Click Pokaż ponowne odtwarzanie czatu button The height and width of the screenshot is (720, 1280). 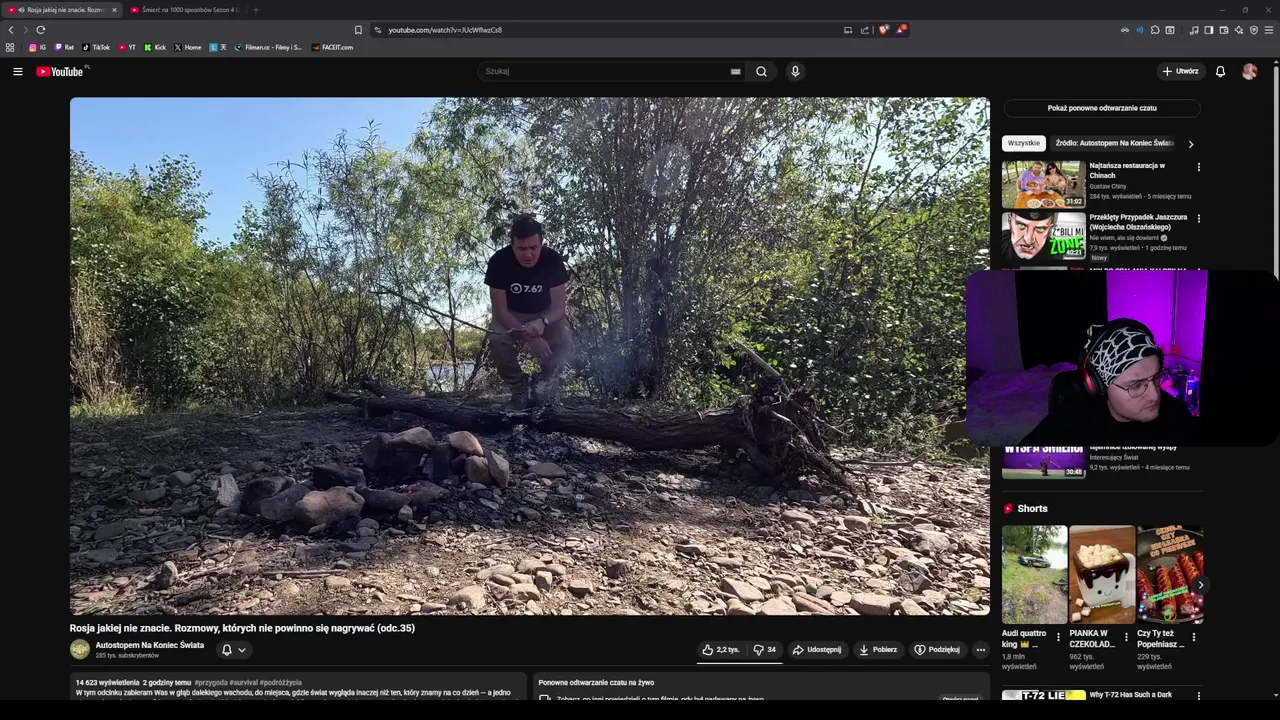(1102, 108)
